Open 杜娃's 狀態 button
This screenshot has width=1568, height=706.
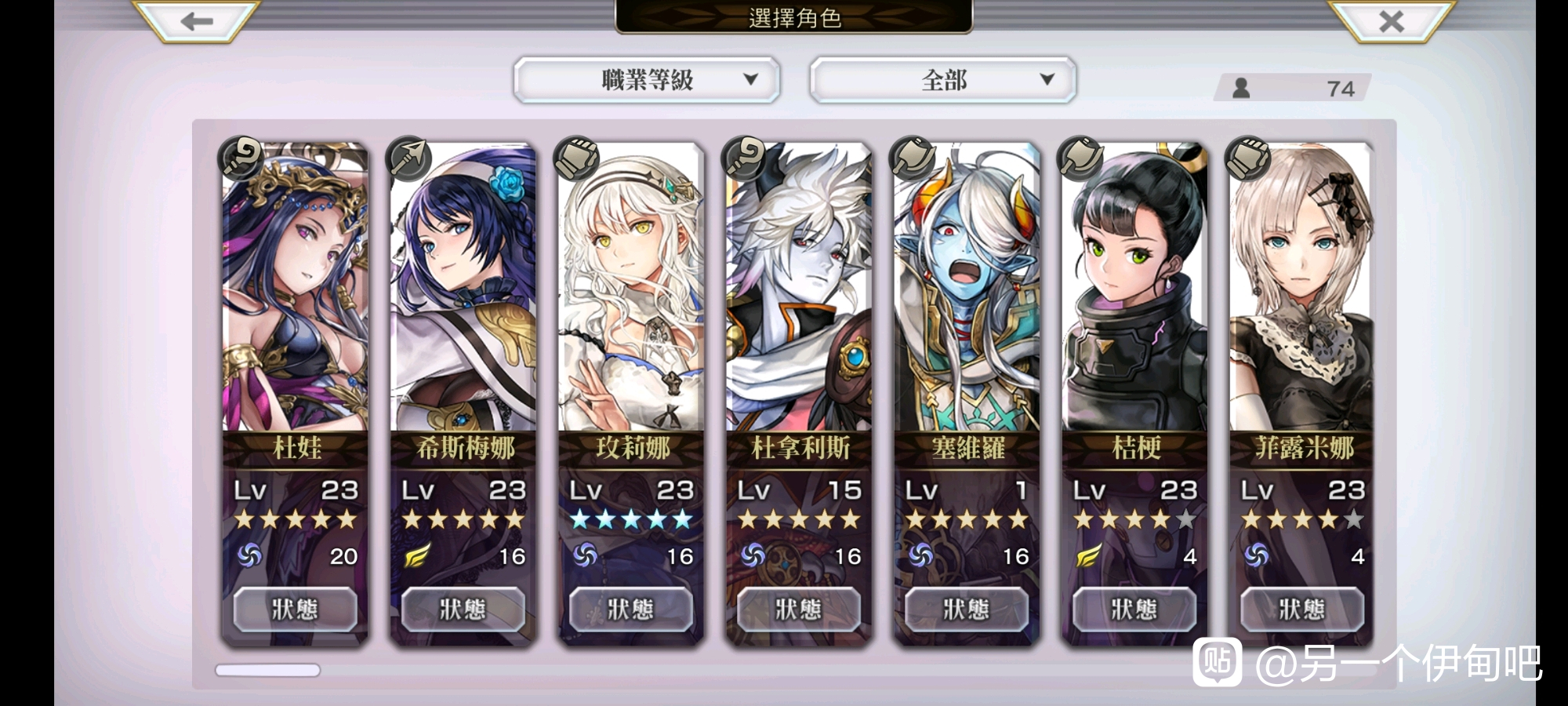click(x=295, y=609)
